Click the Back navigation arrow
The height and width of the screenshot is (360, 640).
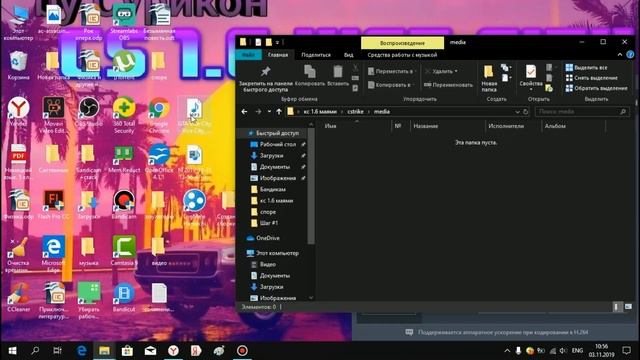(244, 111)
